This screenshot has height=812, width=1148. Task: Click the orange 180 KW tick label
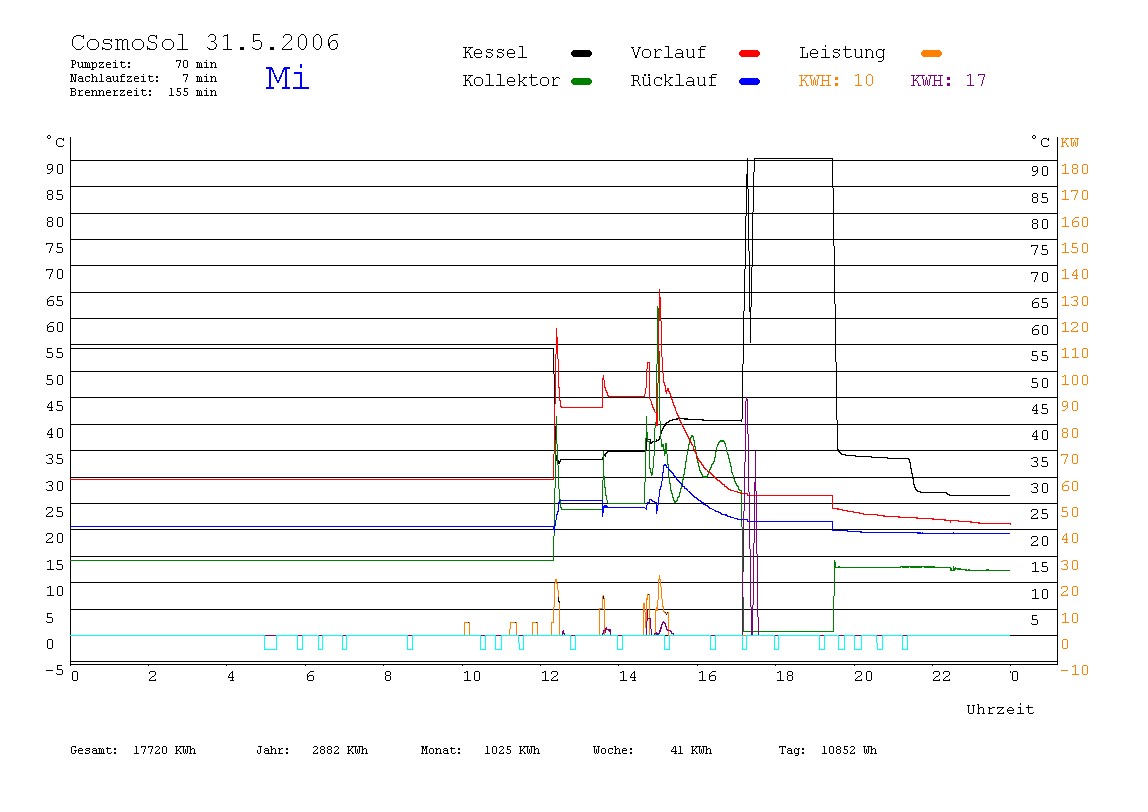1075,169
